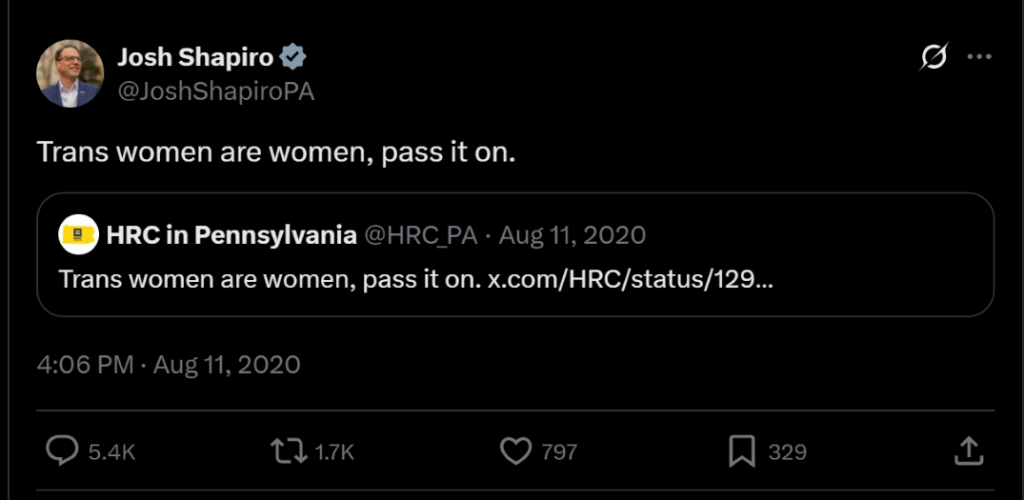Click the blue verified checkmark badge
1024x500 pixels.
(293, 58)
